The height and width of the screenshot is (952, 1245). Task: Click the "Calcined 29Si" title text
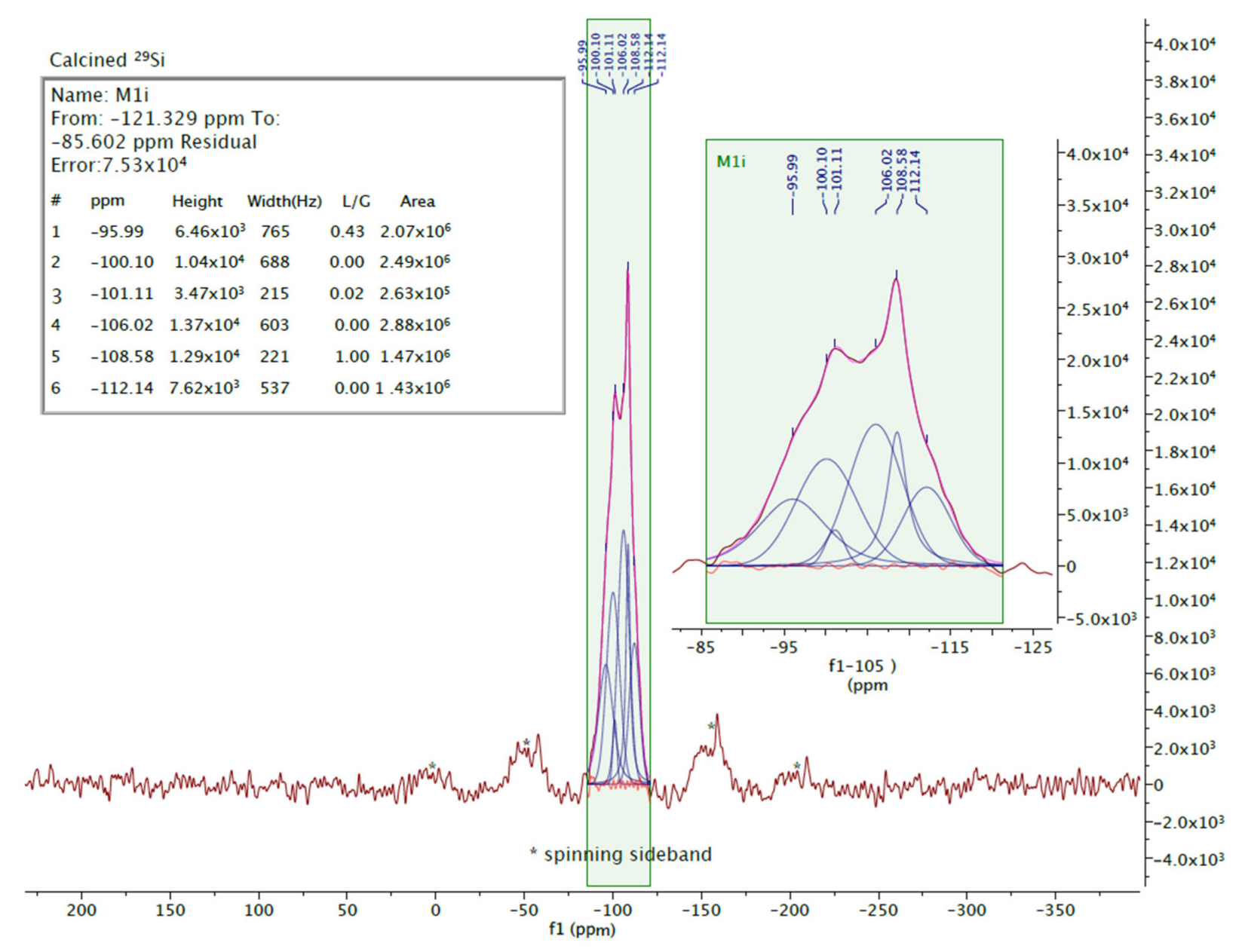[x=107, y=60]
